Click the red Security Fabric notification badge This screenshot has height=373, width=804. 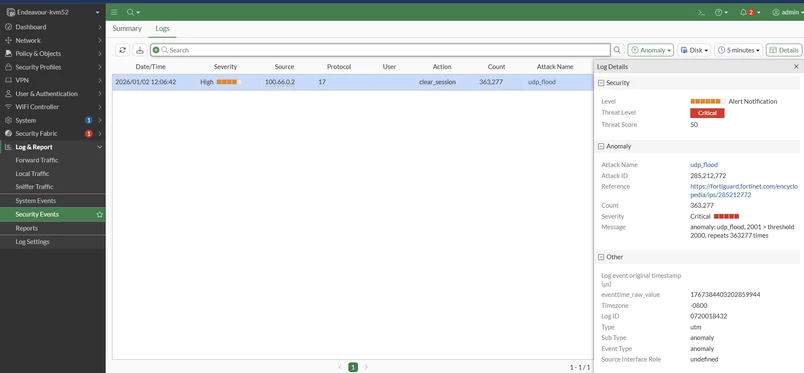tap(89, 133)
